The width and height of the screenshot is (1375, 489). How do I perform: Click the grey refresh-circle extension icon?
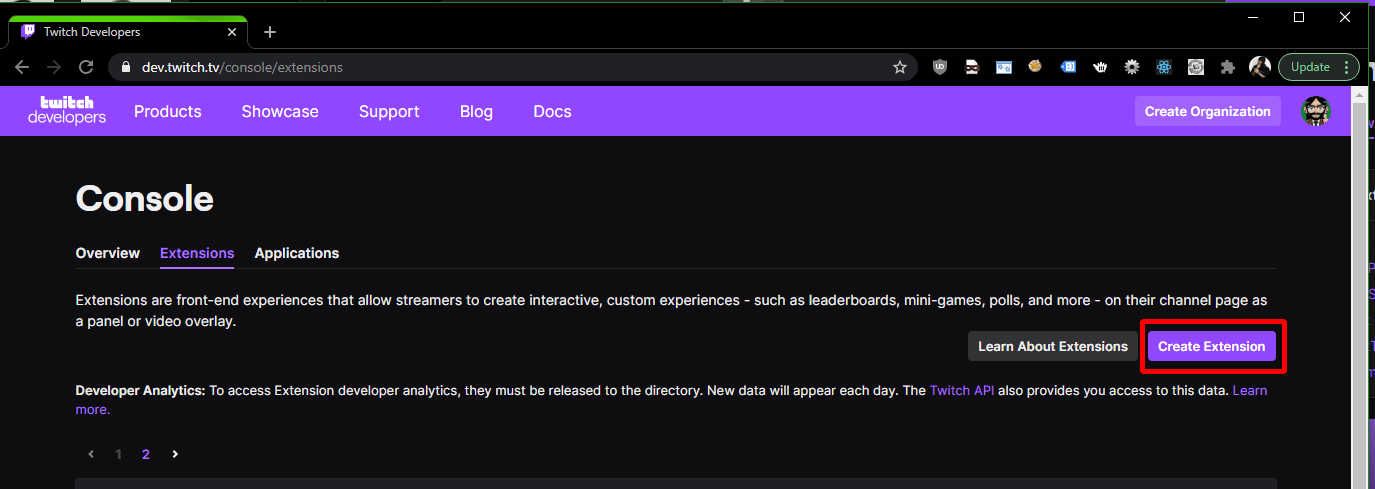[1196, 67]
